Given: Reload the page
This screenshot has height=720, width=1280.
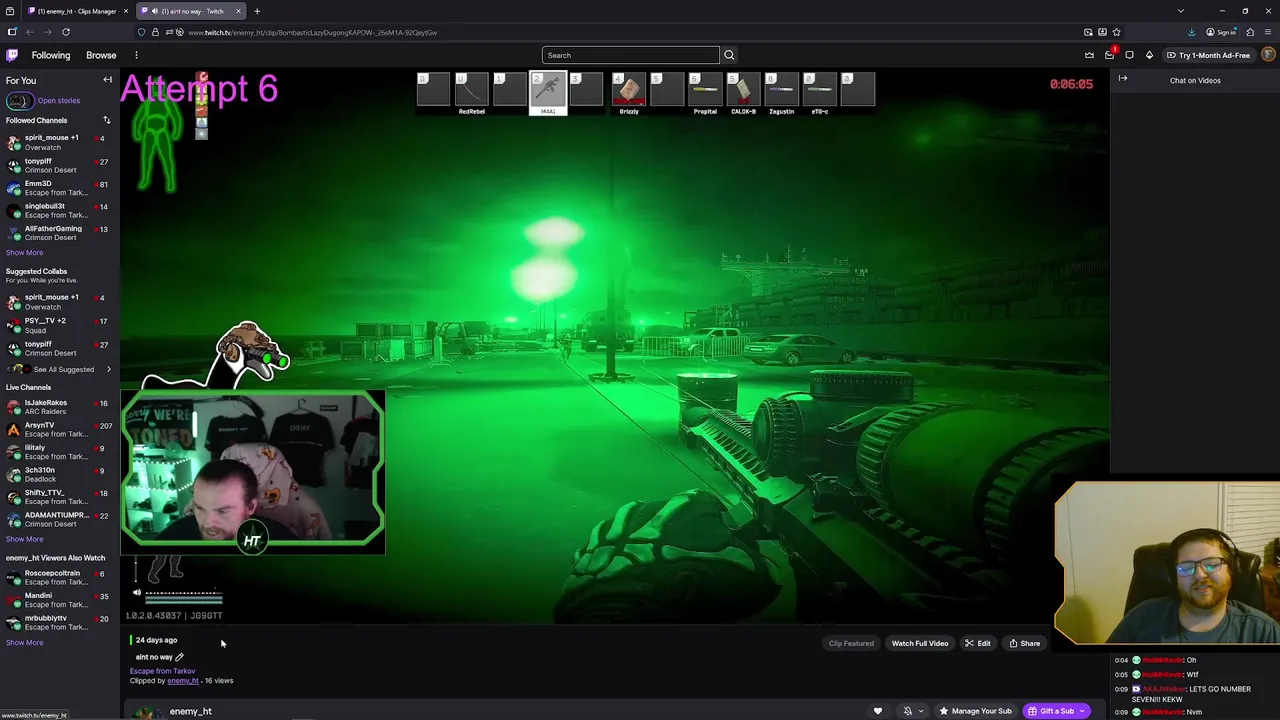Looking at the screenshot, I should [66, 32].
